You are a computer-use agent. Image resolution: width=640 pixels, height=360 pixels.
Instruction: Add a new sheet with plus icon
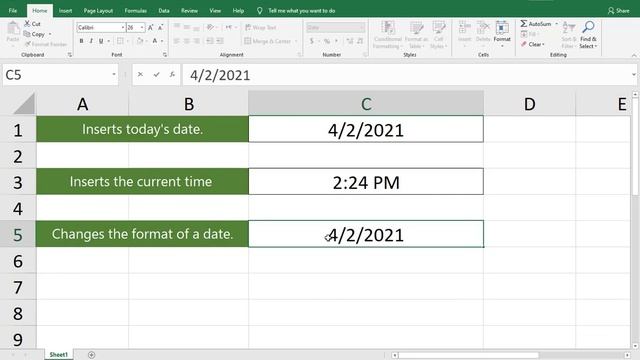coord(91,355)
